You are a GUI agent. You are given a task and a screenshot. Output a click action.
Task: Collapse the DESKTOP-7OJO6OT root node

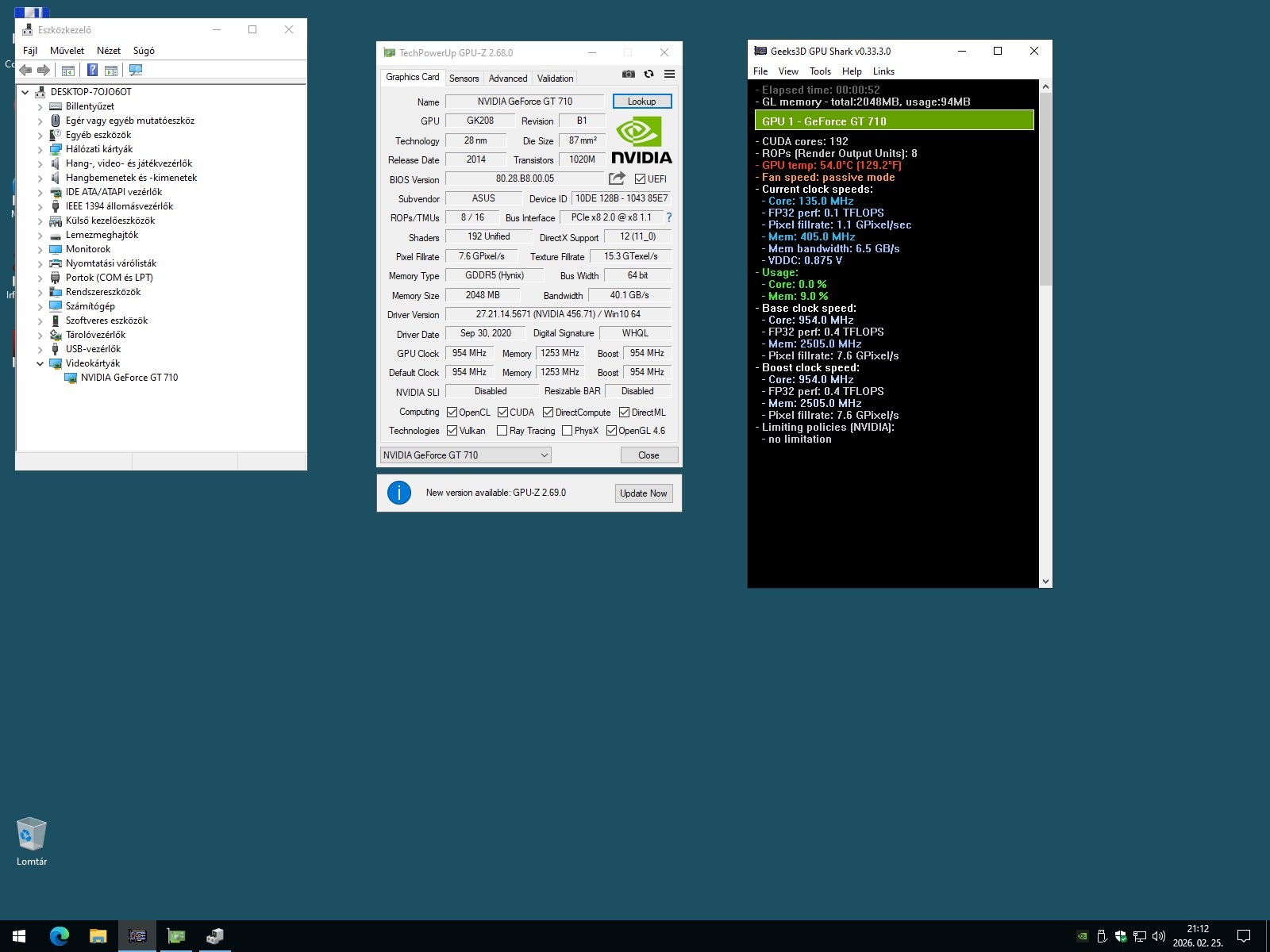tap(25, 92)
